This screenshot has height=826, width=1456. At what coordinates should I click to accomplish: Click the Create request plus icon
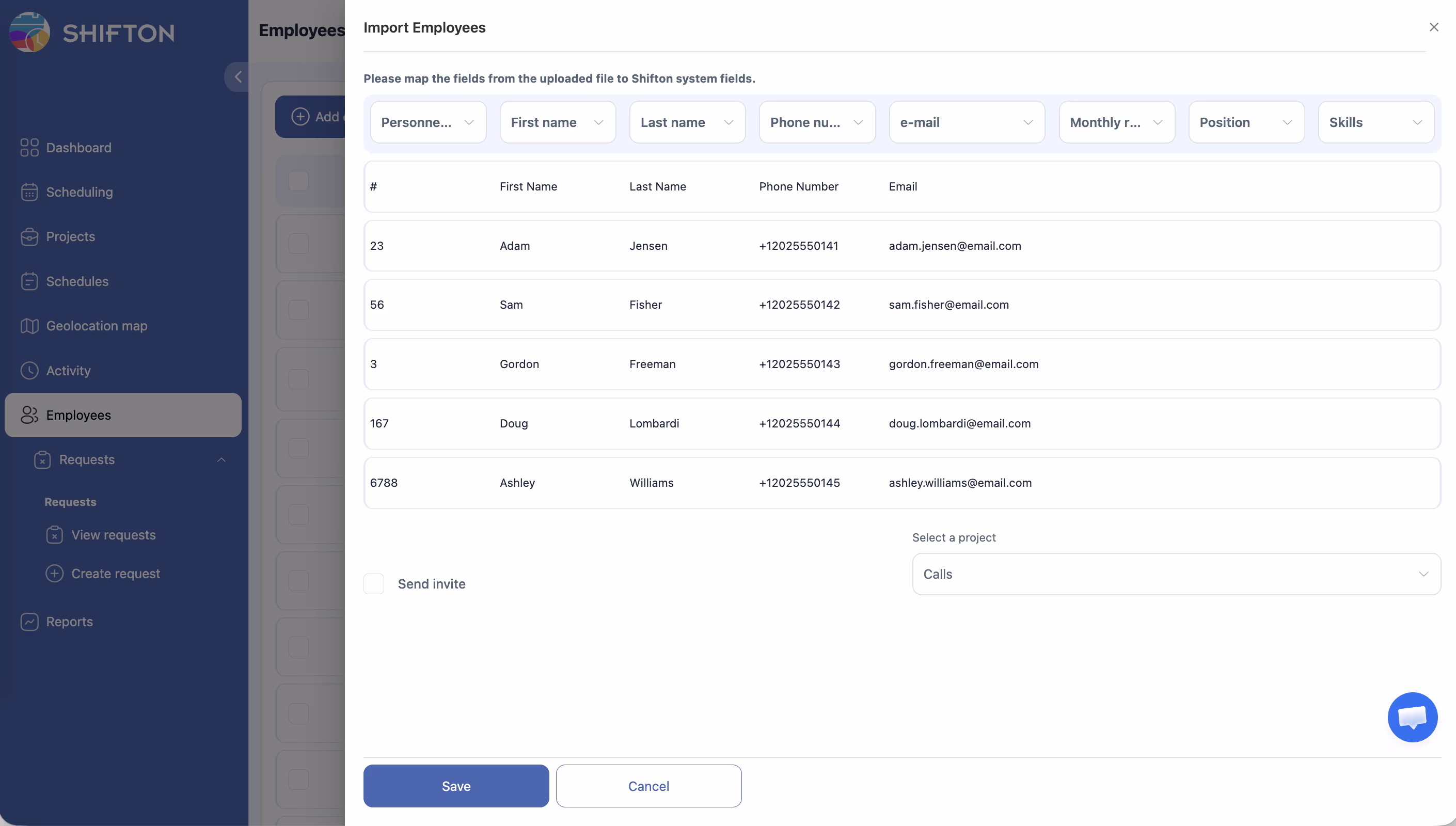click(54, 574)
